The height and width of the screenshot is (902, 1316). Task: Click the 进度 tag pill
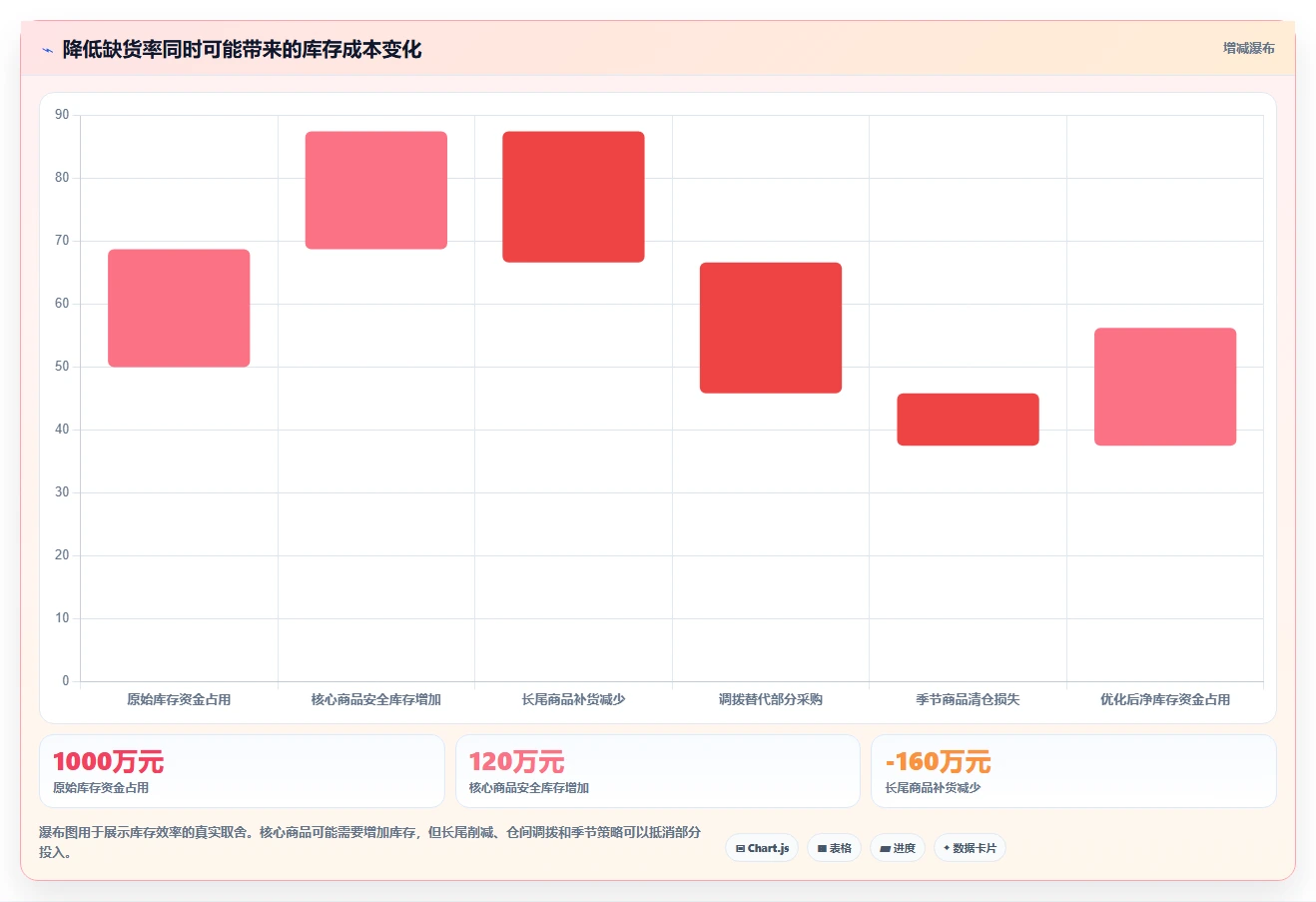(x=898, y=848)
